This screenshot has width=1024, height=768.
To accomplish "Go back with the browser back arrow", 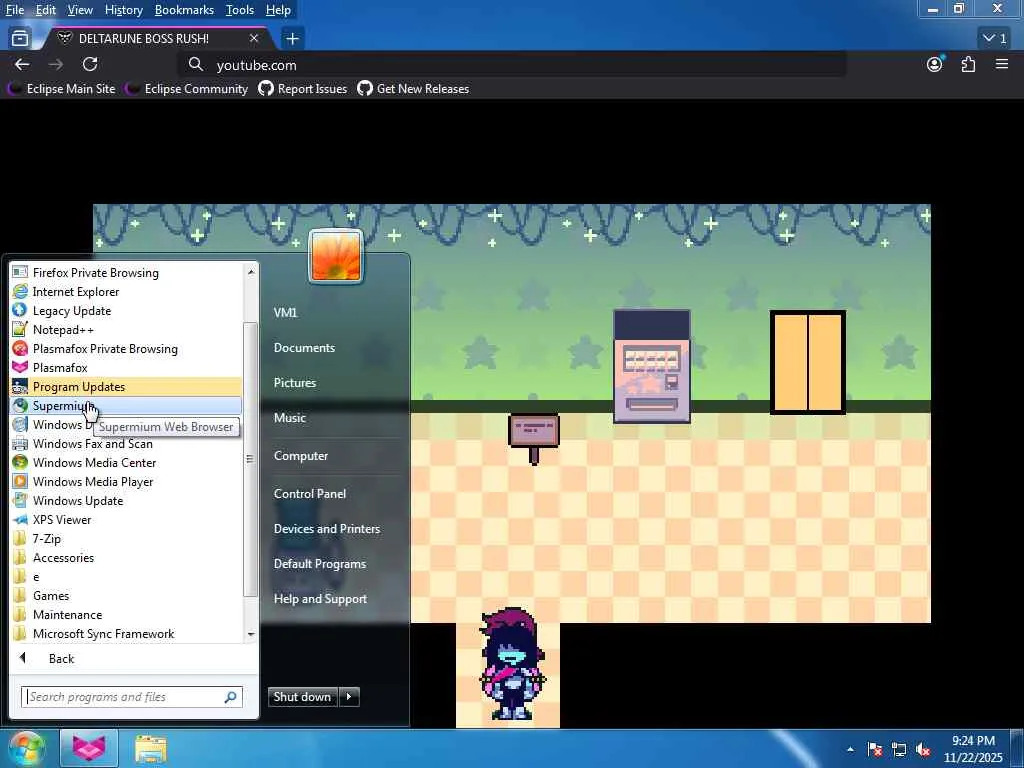I will (22, 64).
